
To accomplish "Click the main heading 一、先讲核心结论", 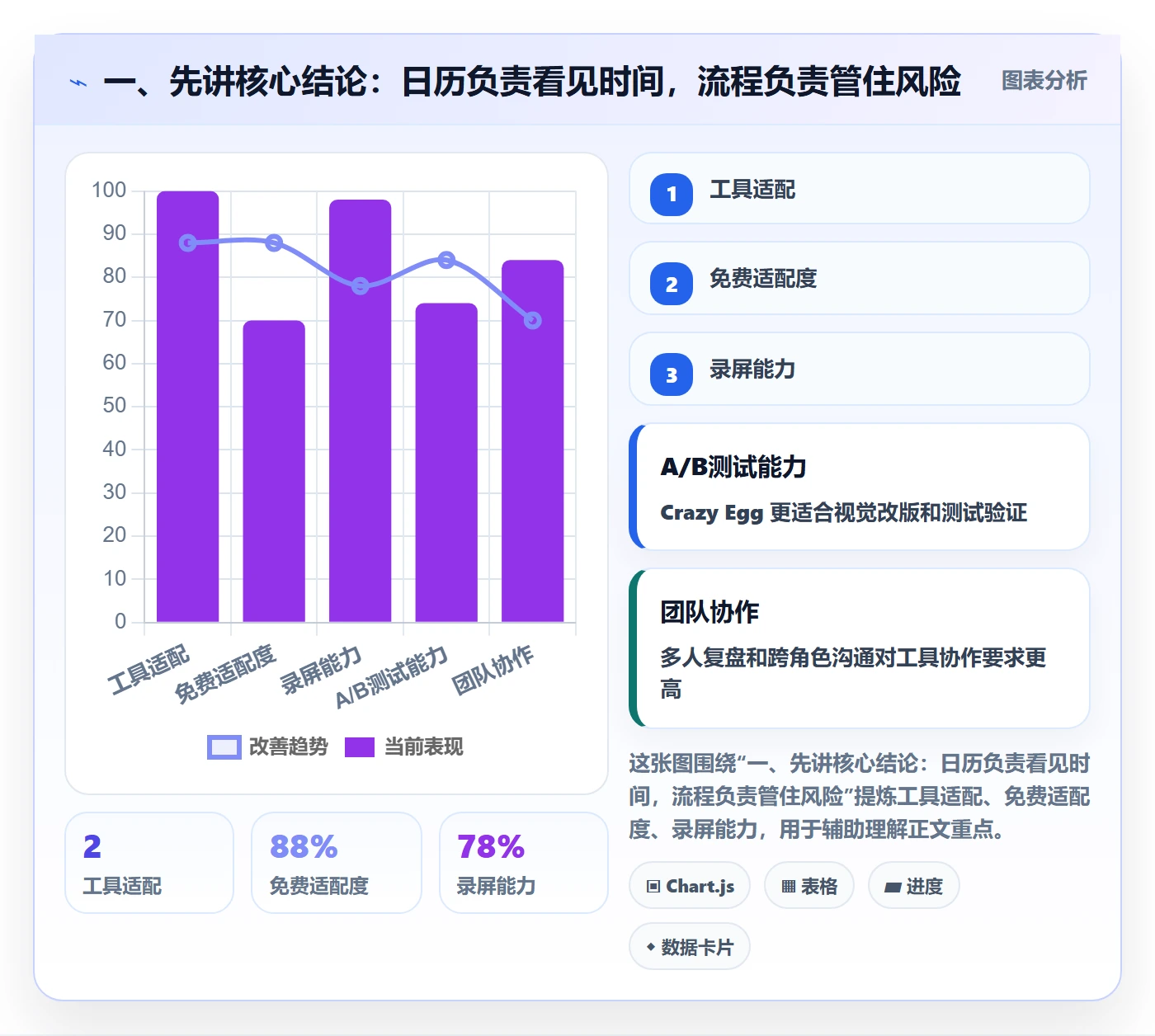I will coord(532,82).
